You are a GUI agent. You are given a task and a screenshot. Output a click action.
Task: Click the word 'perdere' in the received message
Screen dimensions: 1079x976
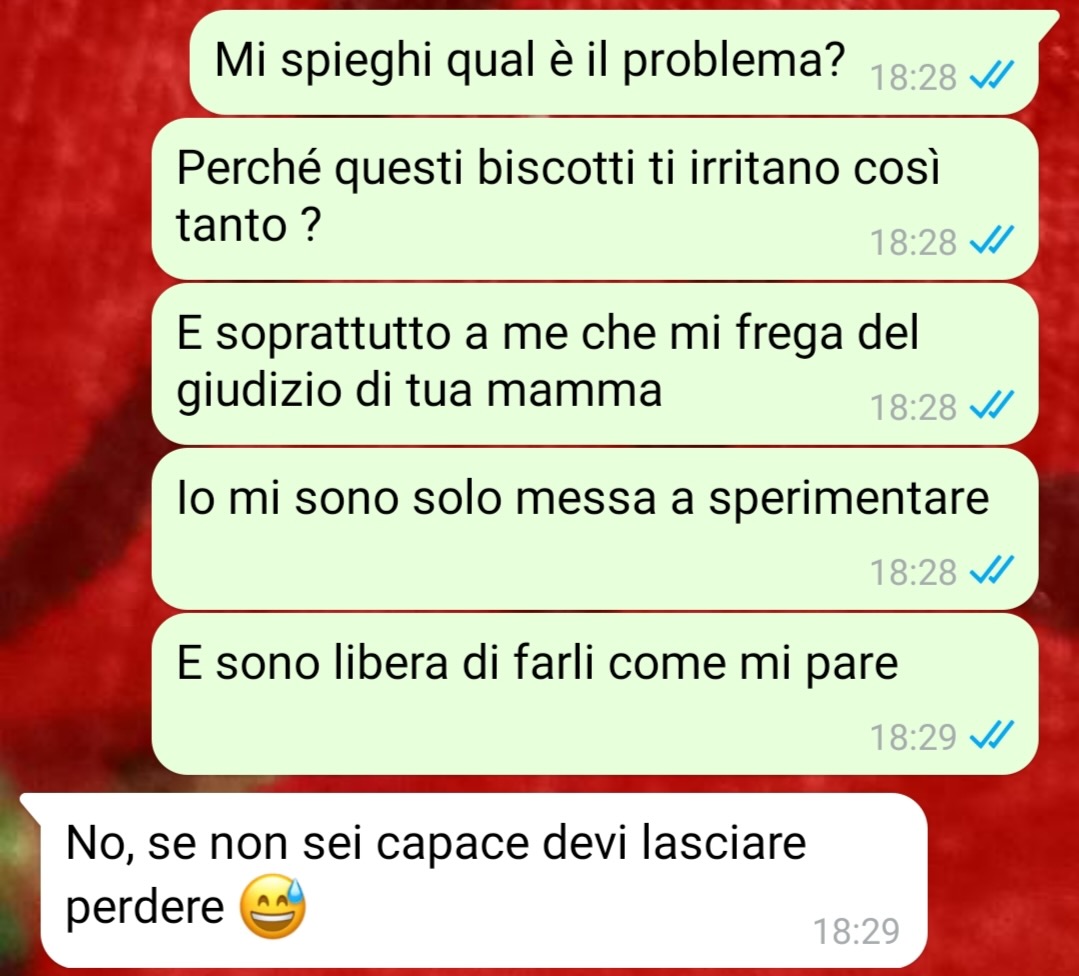[145, 909]
